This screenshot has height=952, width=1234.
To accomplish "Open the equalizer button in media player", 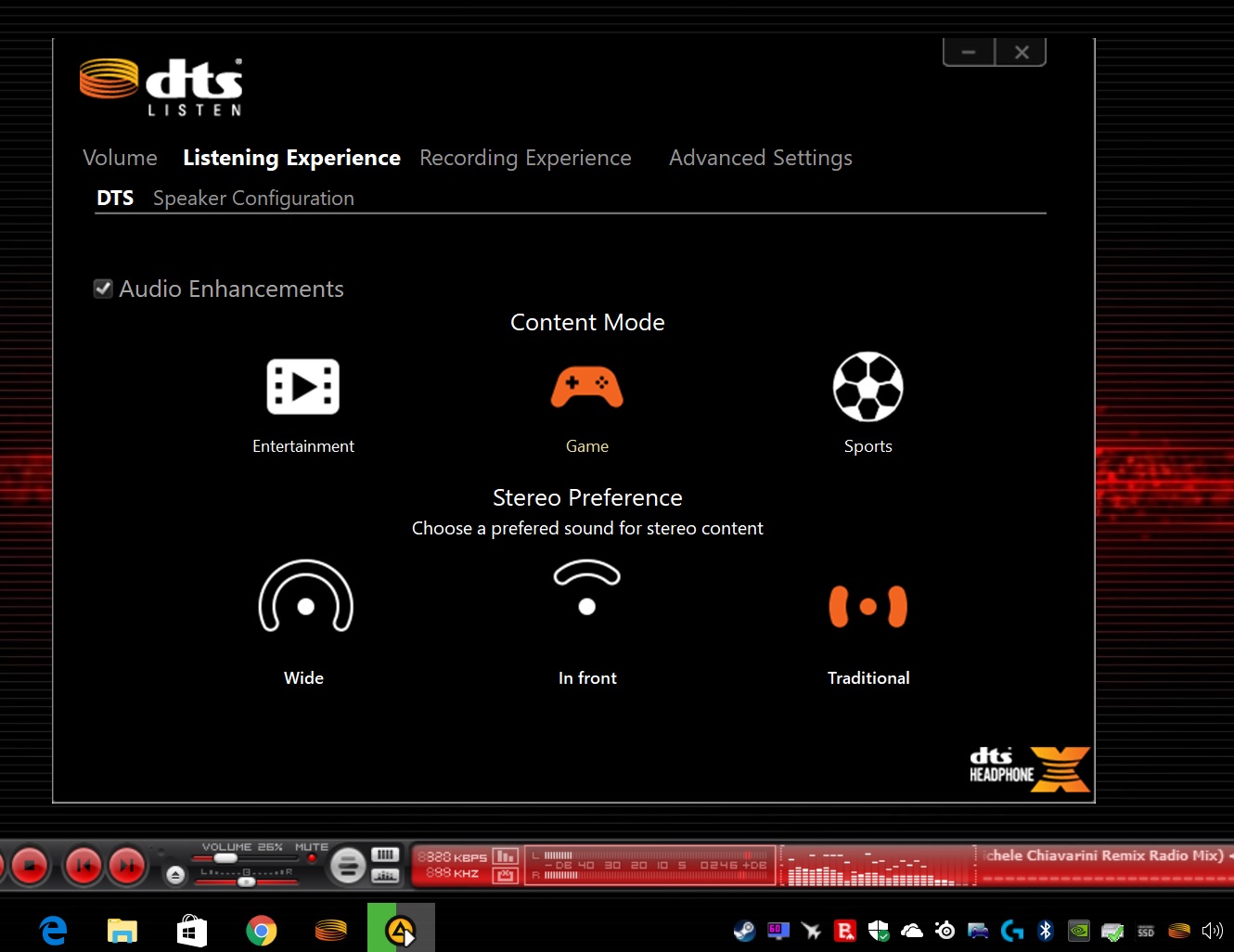I will tap(385, 876).
